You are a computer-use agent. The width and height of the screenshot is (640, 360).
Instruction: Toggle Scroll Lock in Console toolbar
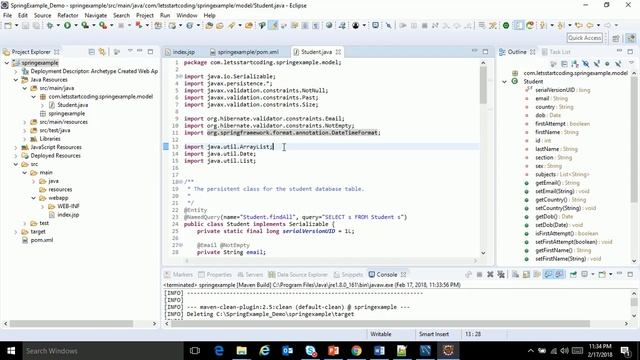pos(527,274)
